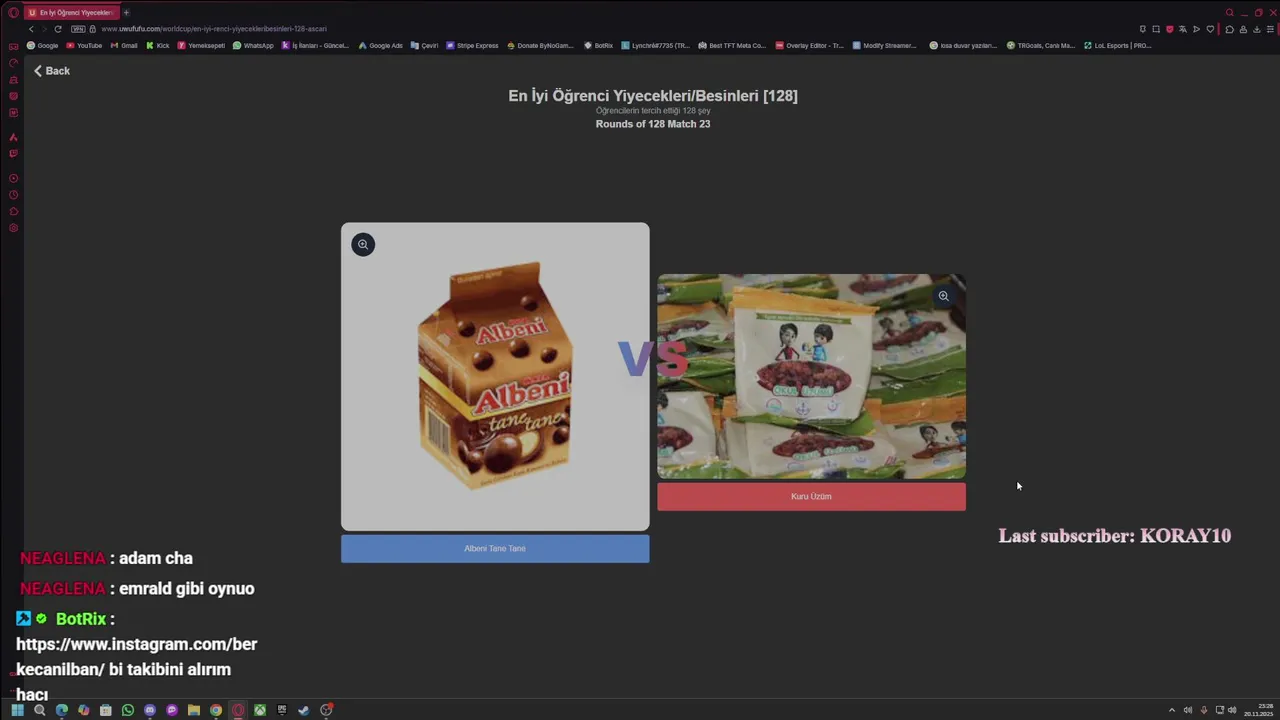Open the İş İlanları bookmark
The image size is (1280, 720).
[316, 45]
